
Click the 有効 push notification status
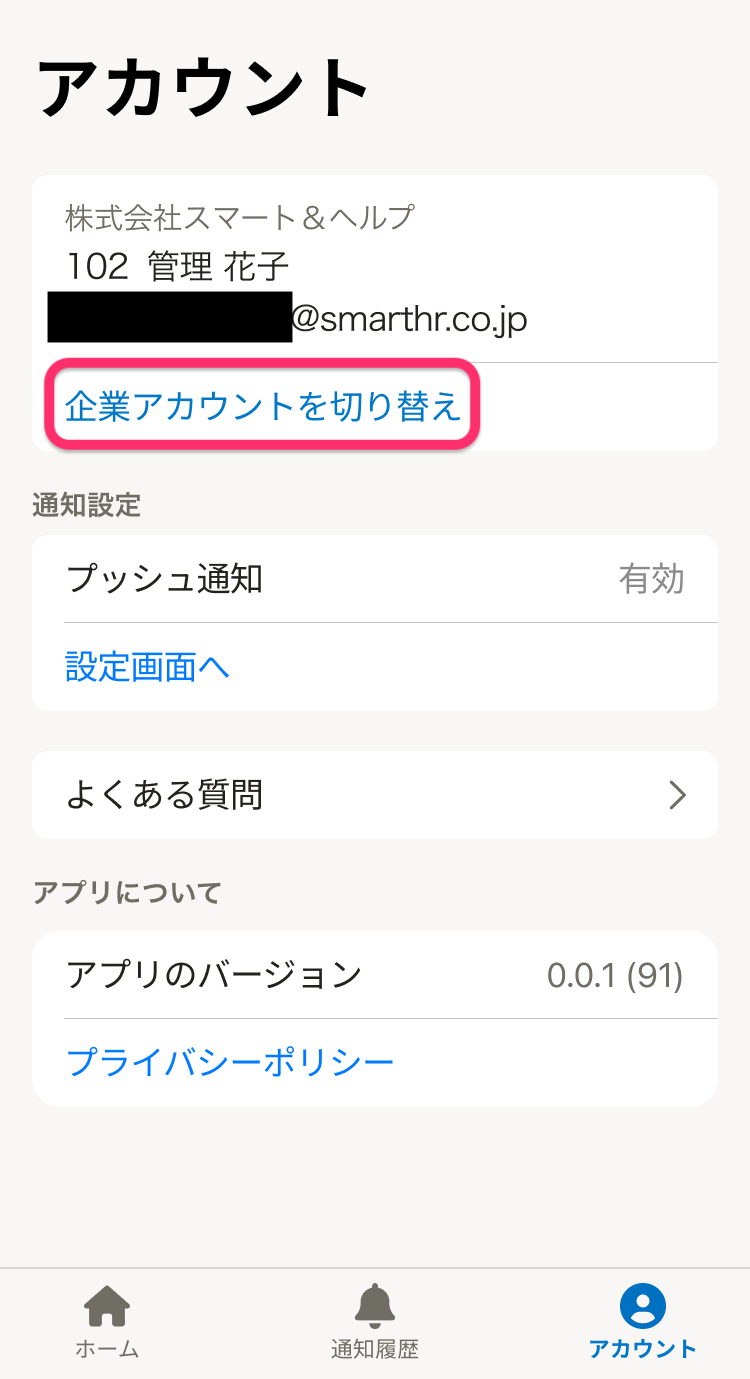pyautogui.click(x=651, y=579)
